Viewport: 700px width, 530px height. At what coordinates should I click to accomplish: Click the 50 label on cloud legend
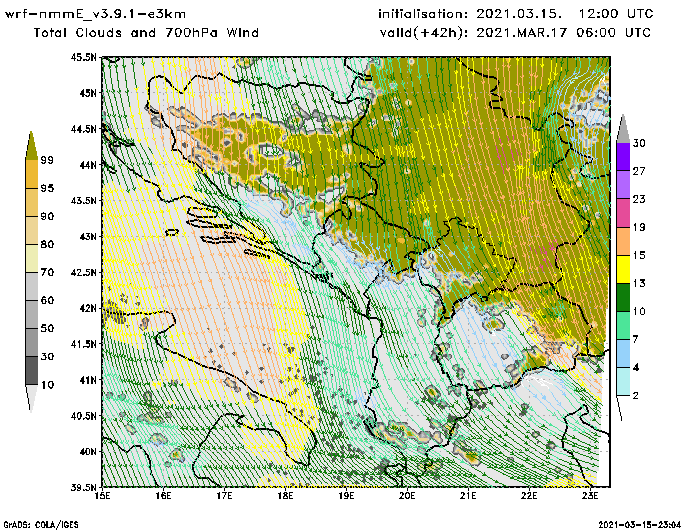click(x=47, y=329)
